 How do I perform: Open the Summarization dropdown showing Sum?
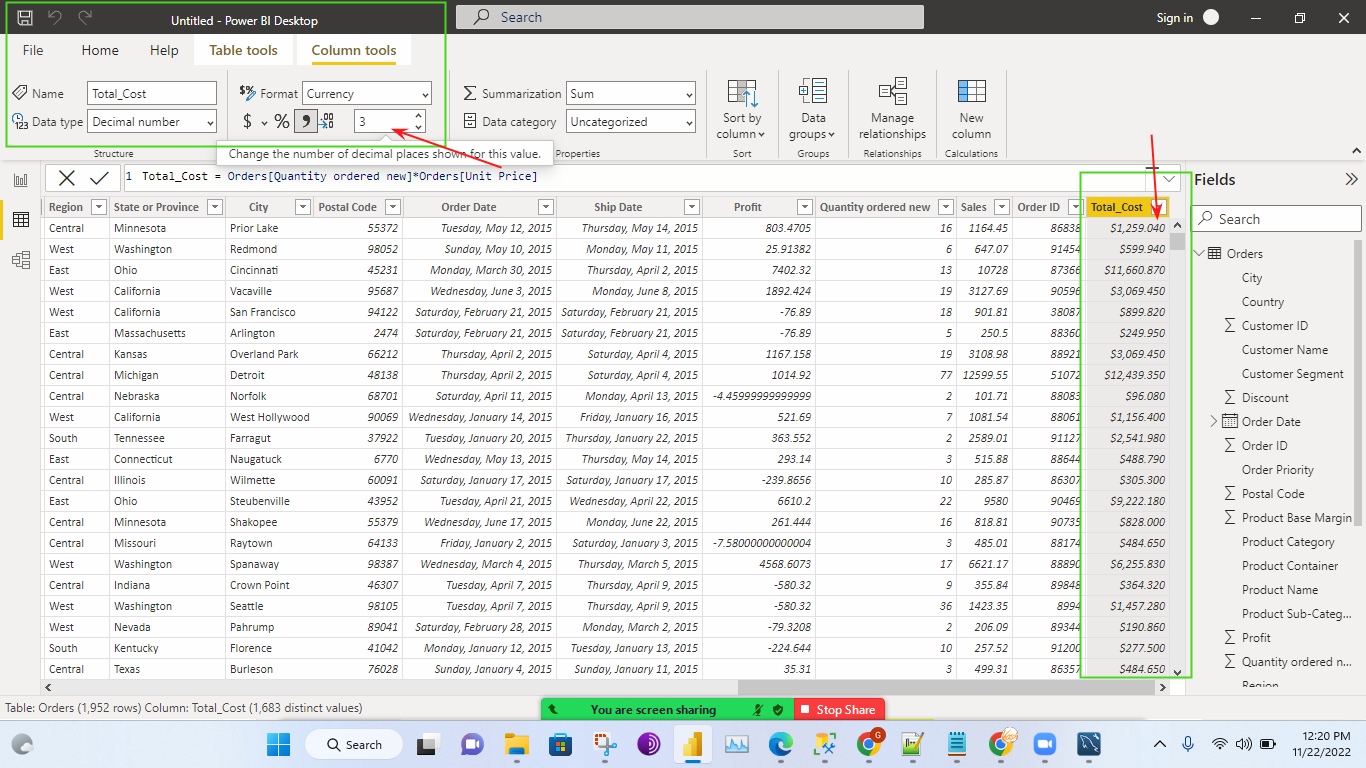631,93
